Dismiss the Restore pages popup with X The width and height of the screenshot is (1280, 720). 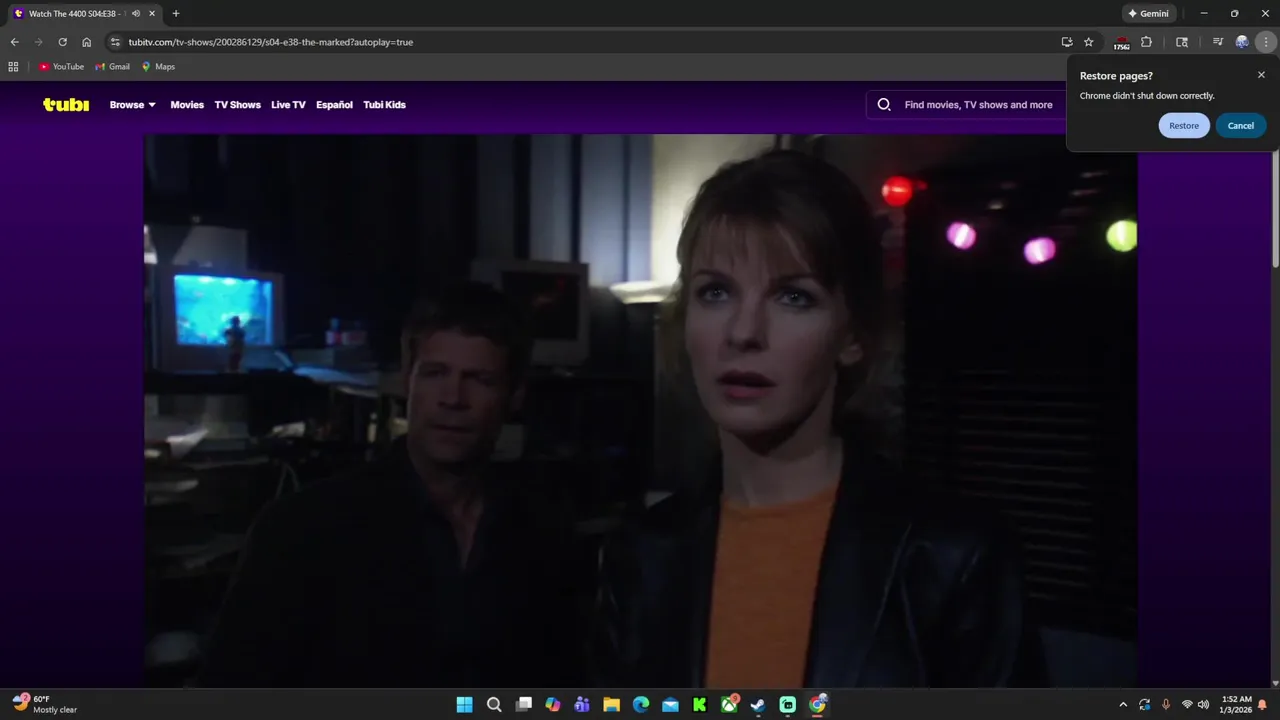(x=1261, y=75)
